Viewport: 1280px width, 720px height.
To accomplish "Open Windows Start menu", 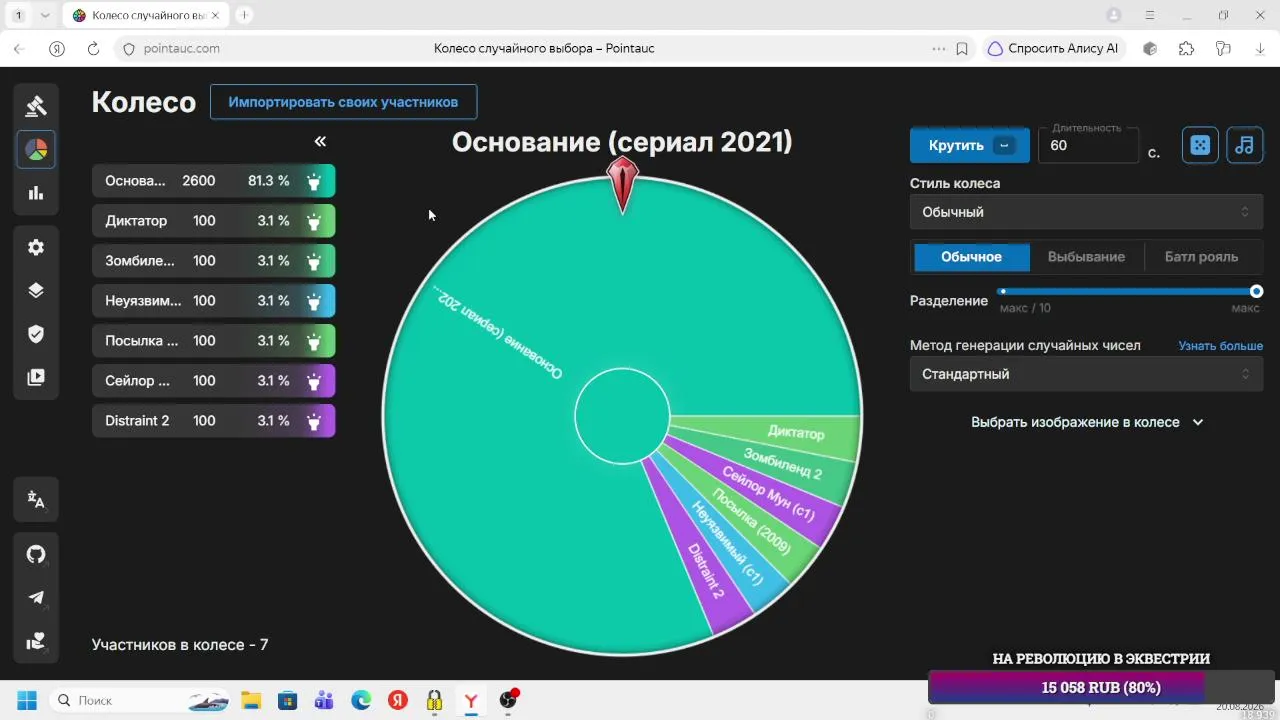I will click(x=27, y=700).
